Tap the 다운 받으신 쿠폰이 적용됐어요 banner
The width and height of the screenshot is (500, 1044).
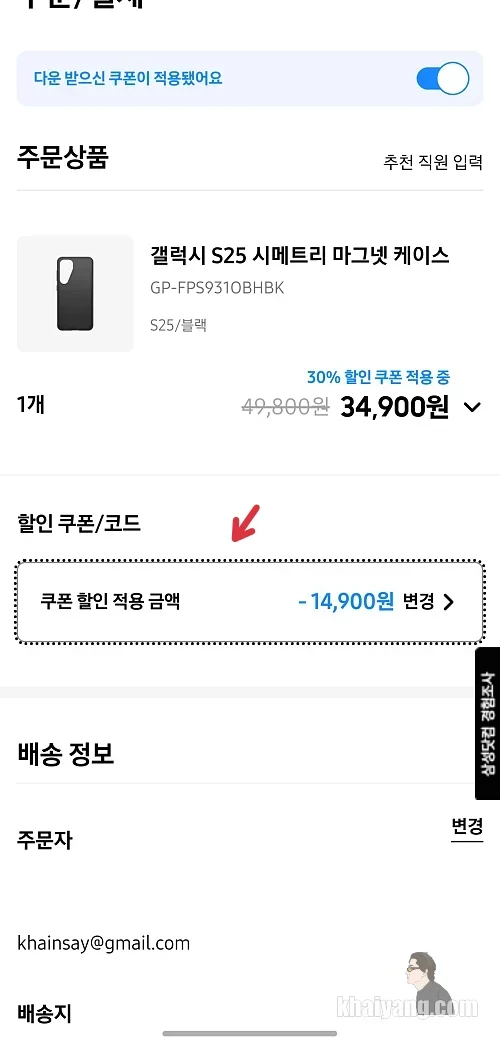click(250, 79)
